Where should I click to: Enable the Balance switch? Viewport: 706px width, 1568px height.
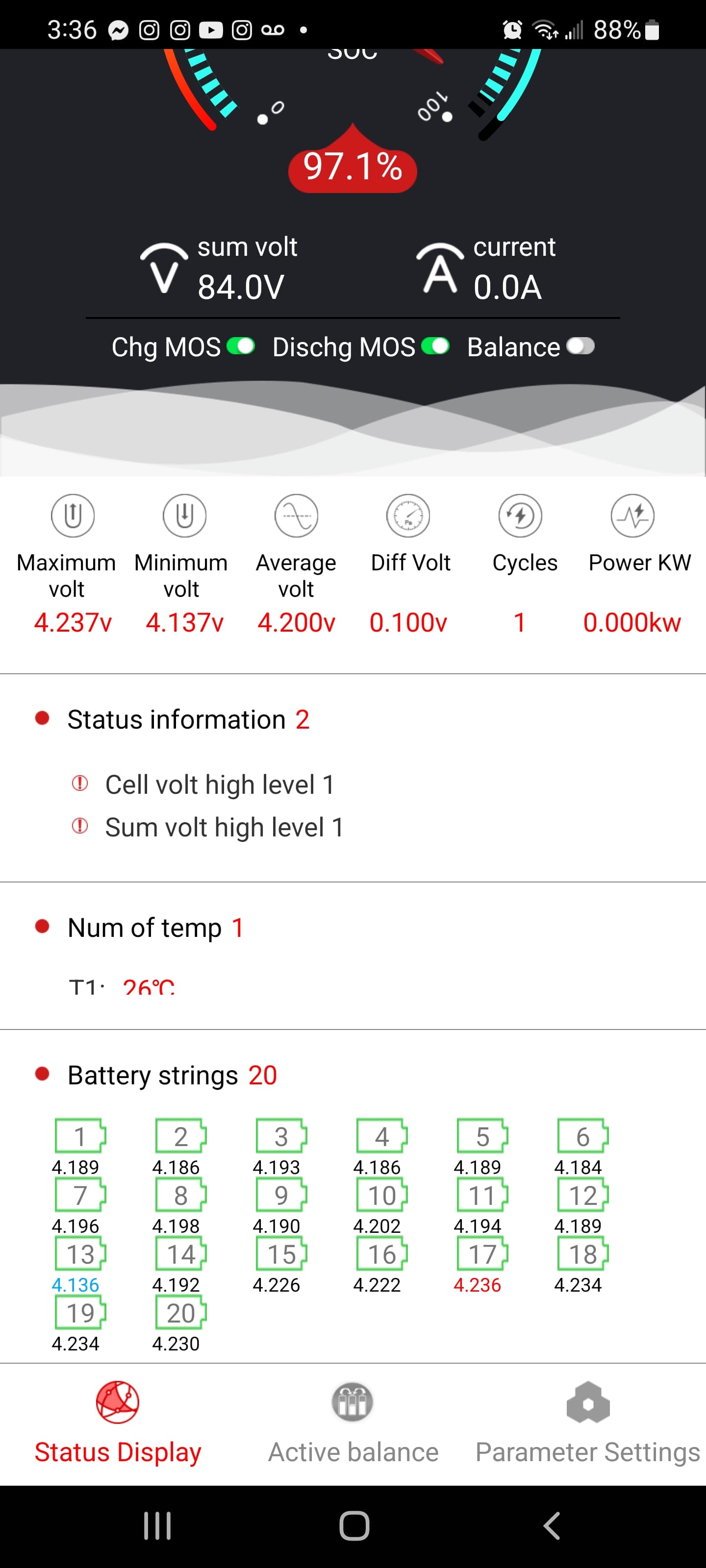580,346
